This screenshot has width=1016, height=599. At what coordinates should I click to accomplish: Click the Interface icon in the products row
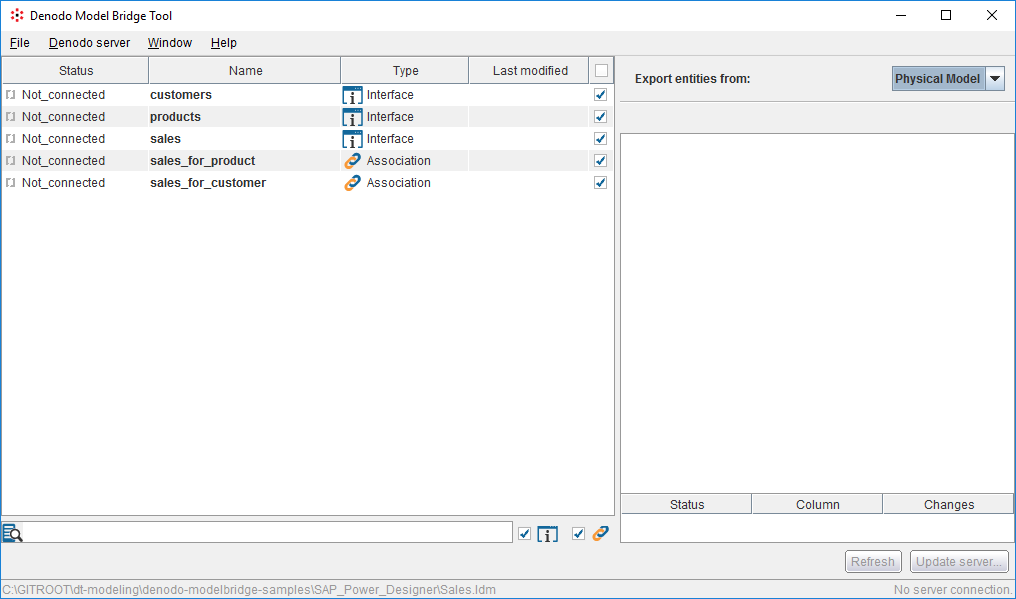352,117
